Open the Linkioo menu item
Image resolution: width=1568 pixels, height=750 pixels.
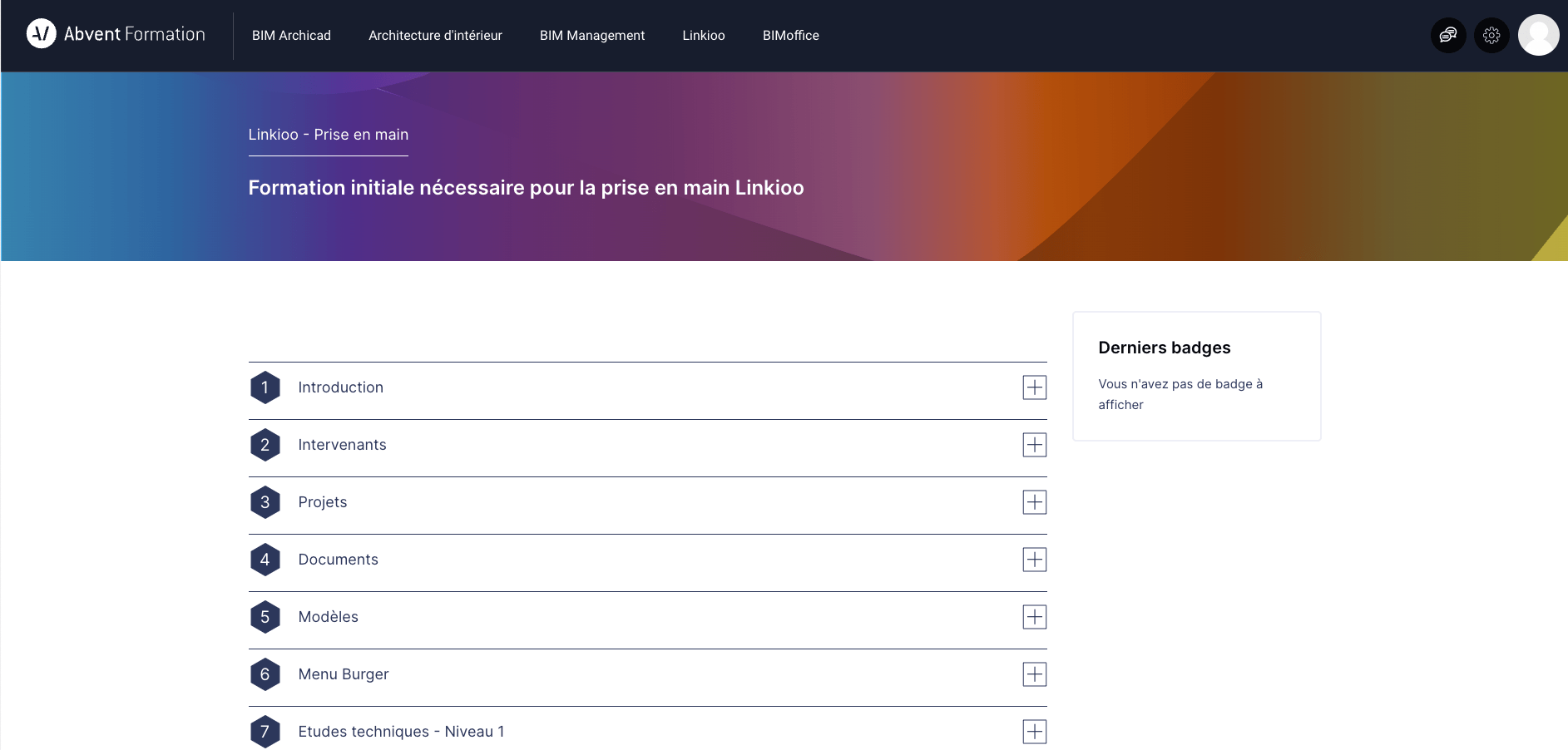(704, 35)
